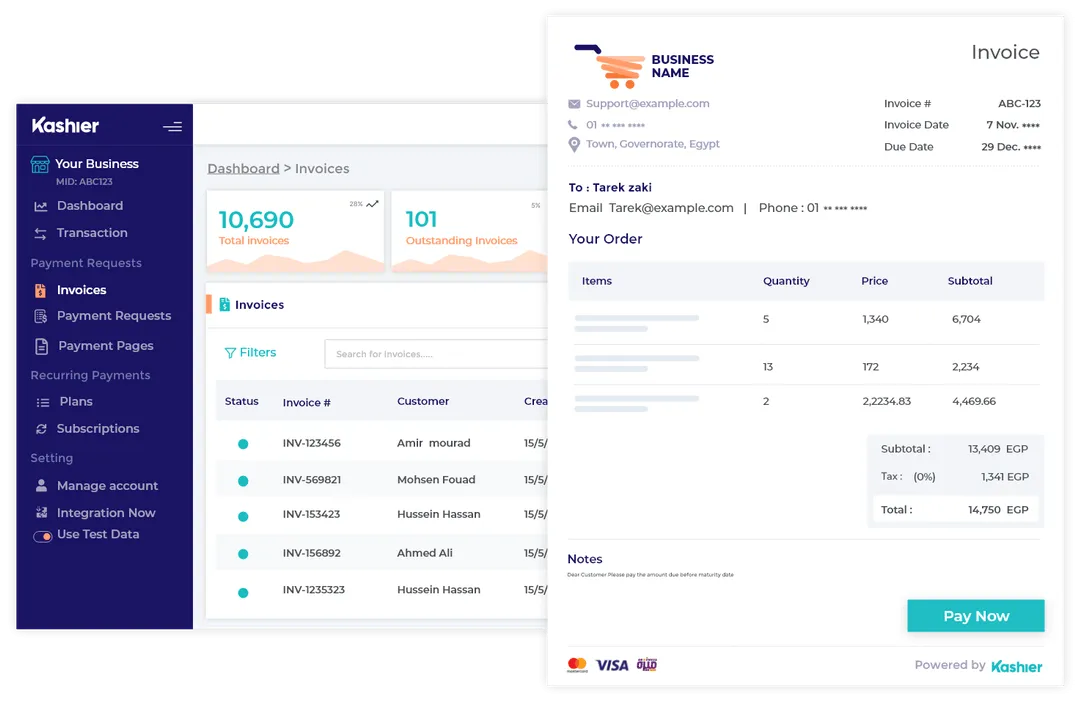Select invoice row INV-153423

pyautogui.click(x=382, y=515)
